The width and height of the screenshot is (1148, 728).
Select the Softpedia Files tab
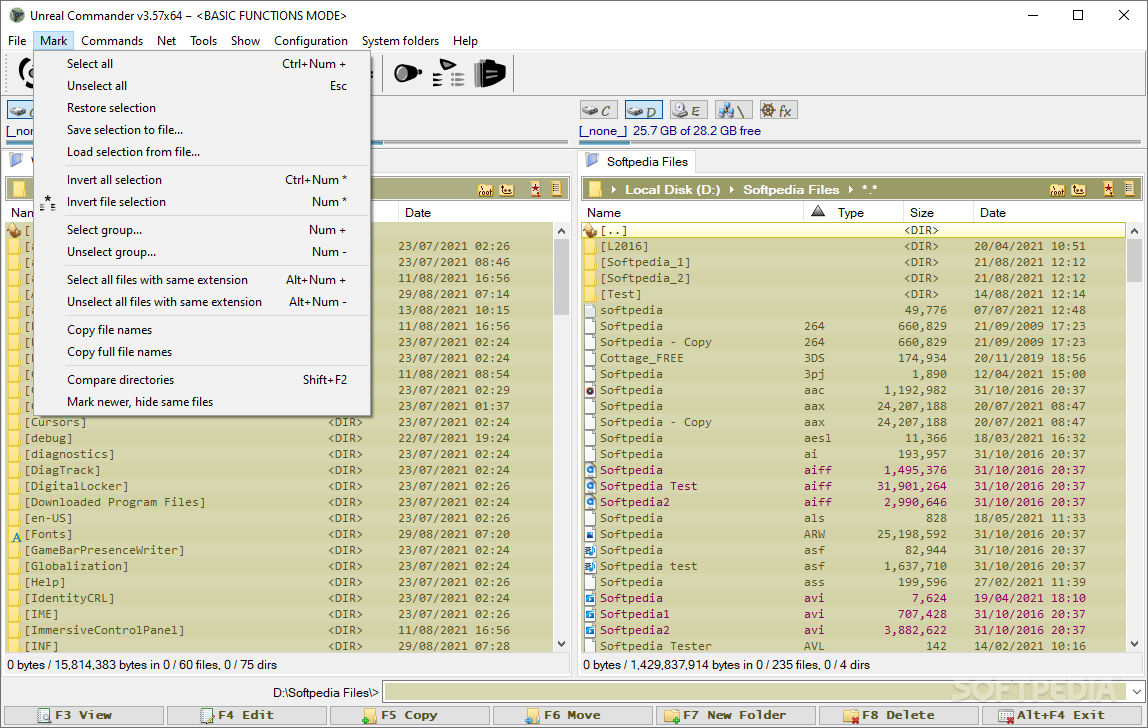637,162
